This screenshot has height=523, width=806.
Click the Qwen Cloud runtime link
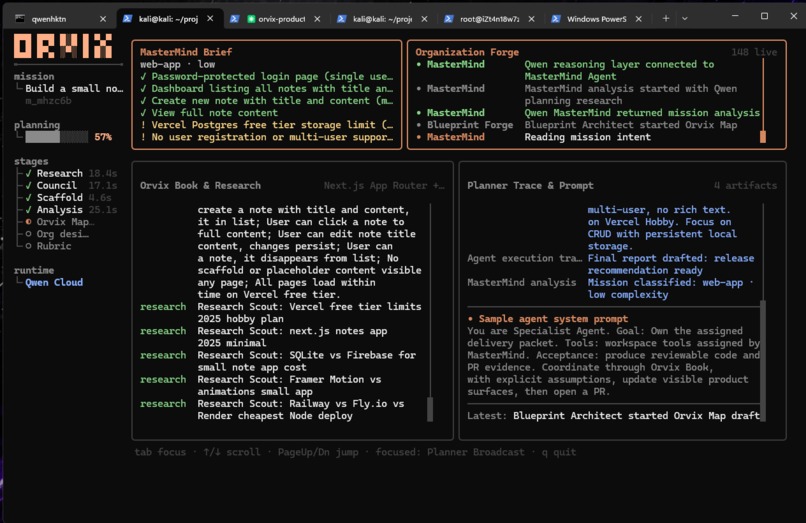pos(54,282)
